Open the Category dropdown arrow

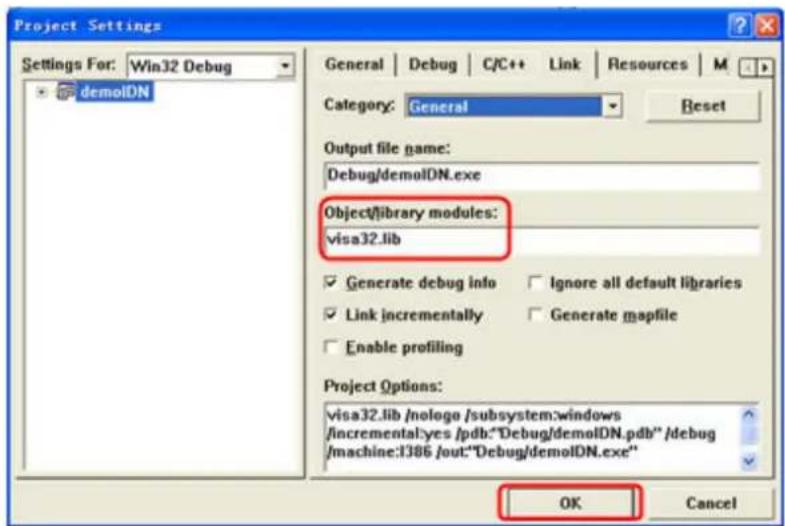[x=612, y=106]
